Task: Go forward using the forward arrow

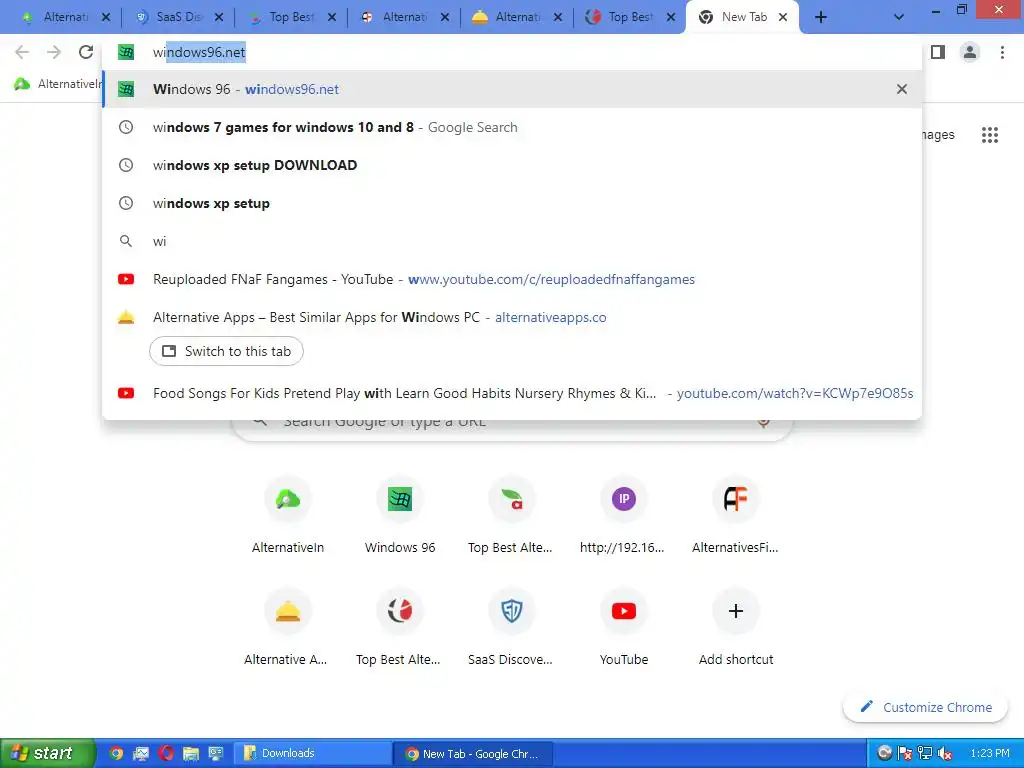Action: (x=54, y=52)
